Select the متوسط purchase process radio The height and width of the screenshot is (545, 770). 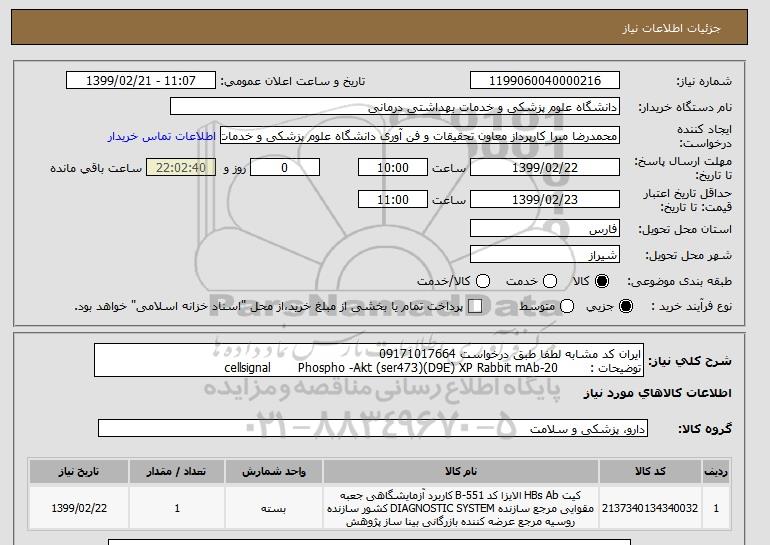pyautogui.click(x=567, y=306)
